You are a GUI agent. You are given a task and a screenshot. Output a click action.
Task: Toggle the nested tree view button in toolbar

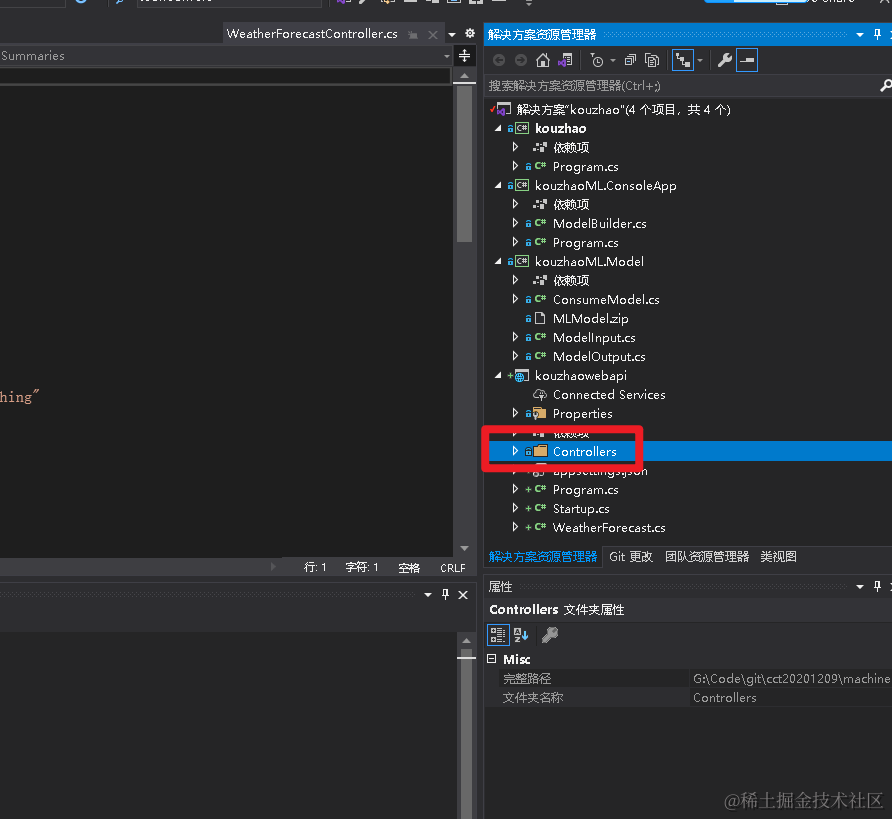click(683, 60)
